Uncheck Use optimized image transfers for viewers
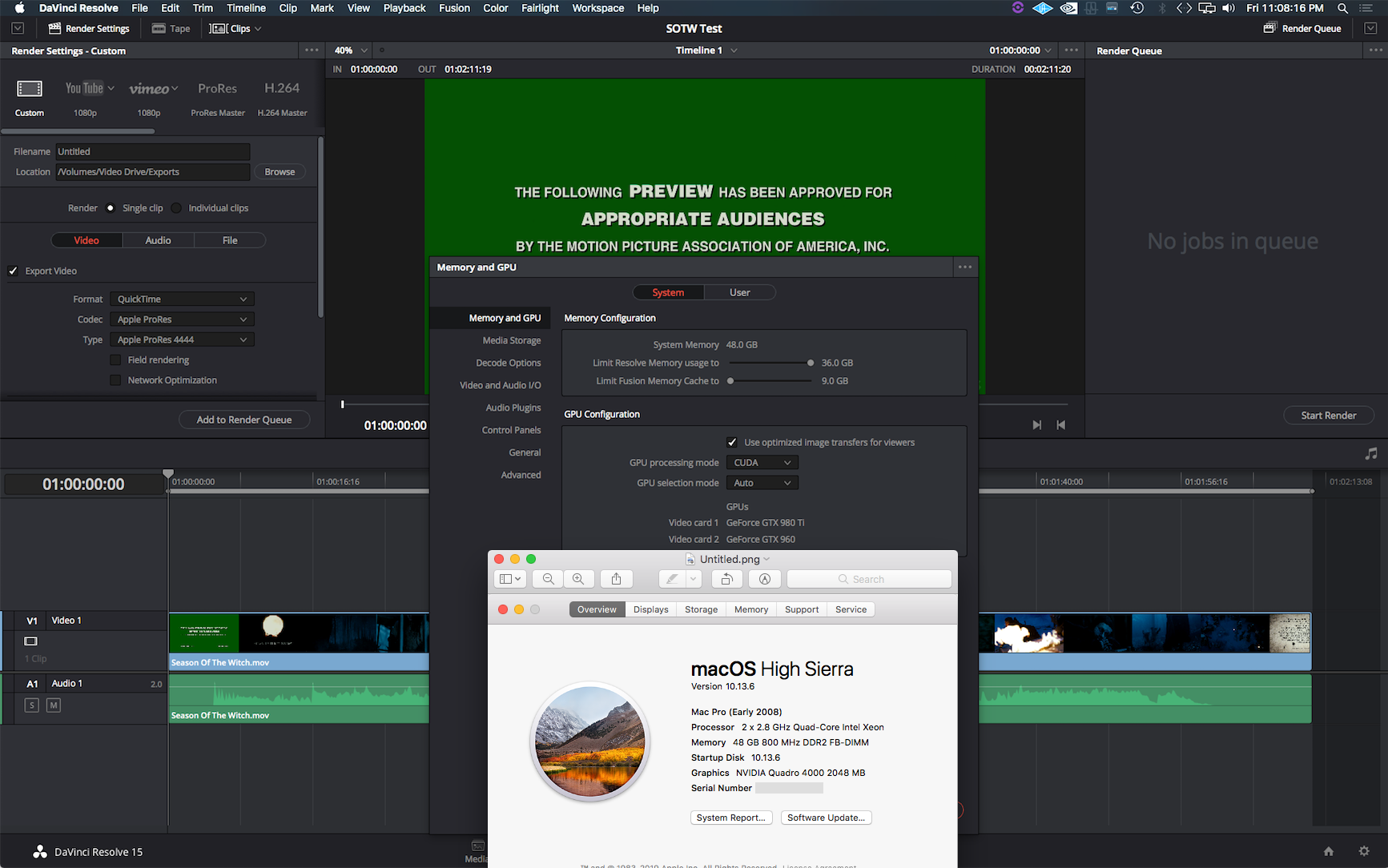 [732, 442]
